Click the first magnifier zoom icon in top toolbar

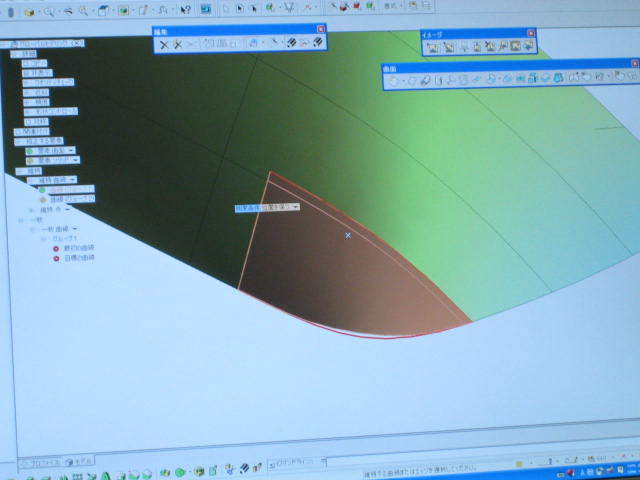pos(49,12)
